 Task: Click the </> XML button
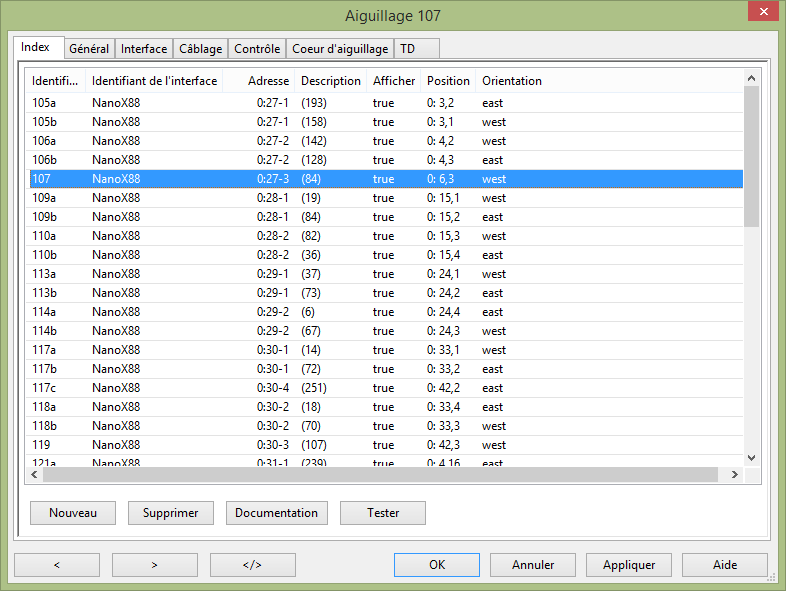coord(252,565)
